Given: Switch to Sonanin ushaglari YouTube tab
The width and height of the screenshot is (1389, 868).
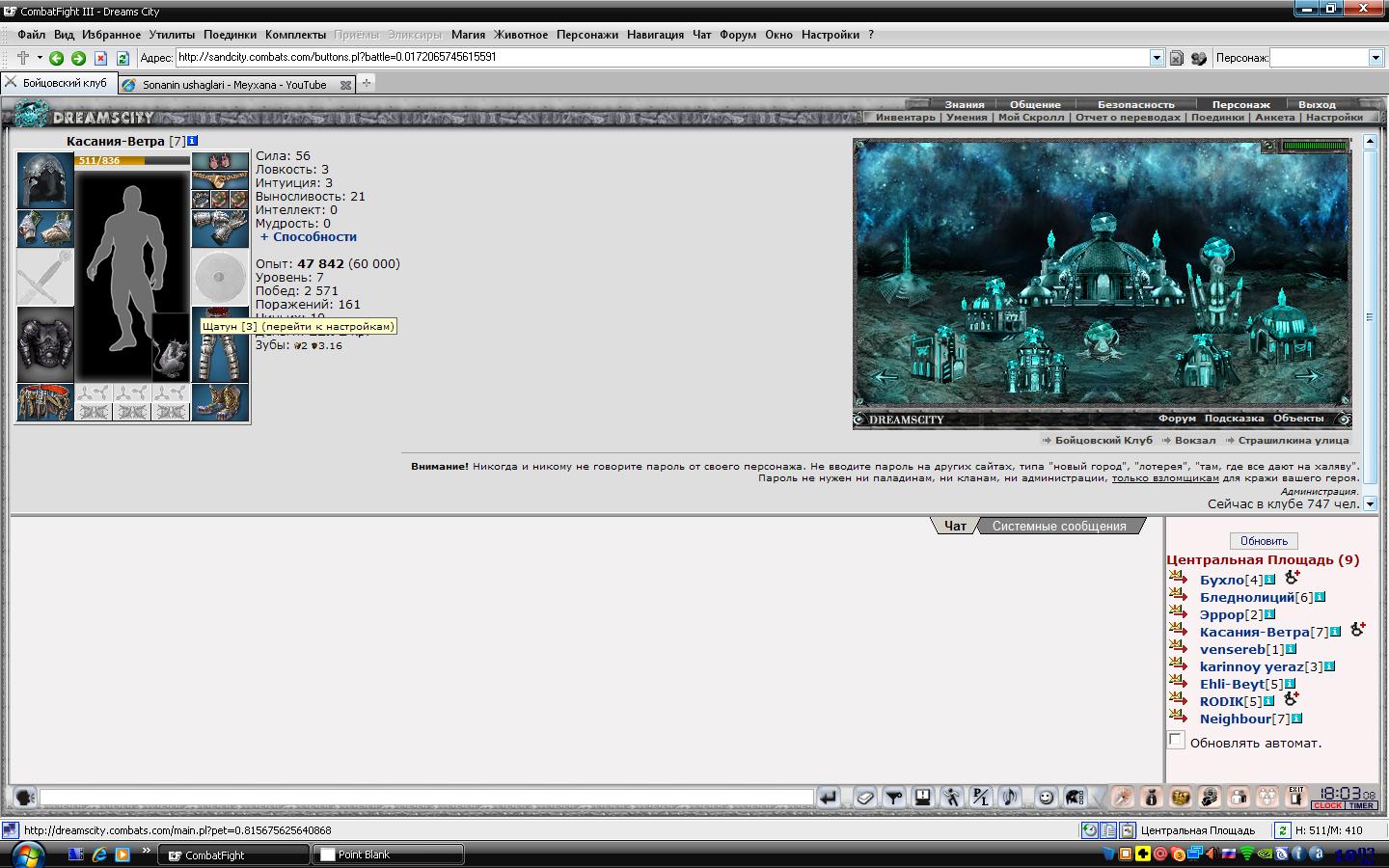Looking at the screenshot, I should pyautogui.click(x=234, y=85).
